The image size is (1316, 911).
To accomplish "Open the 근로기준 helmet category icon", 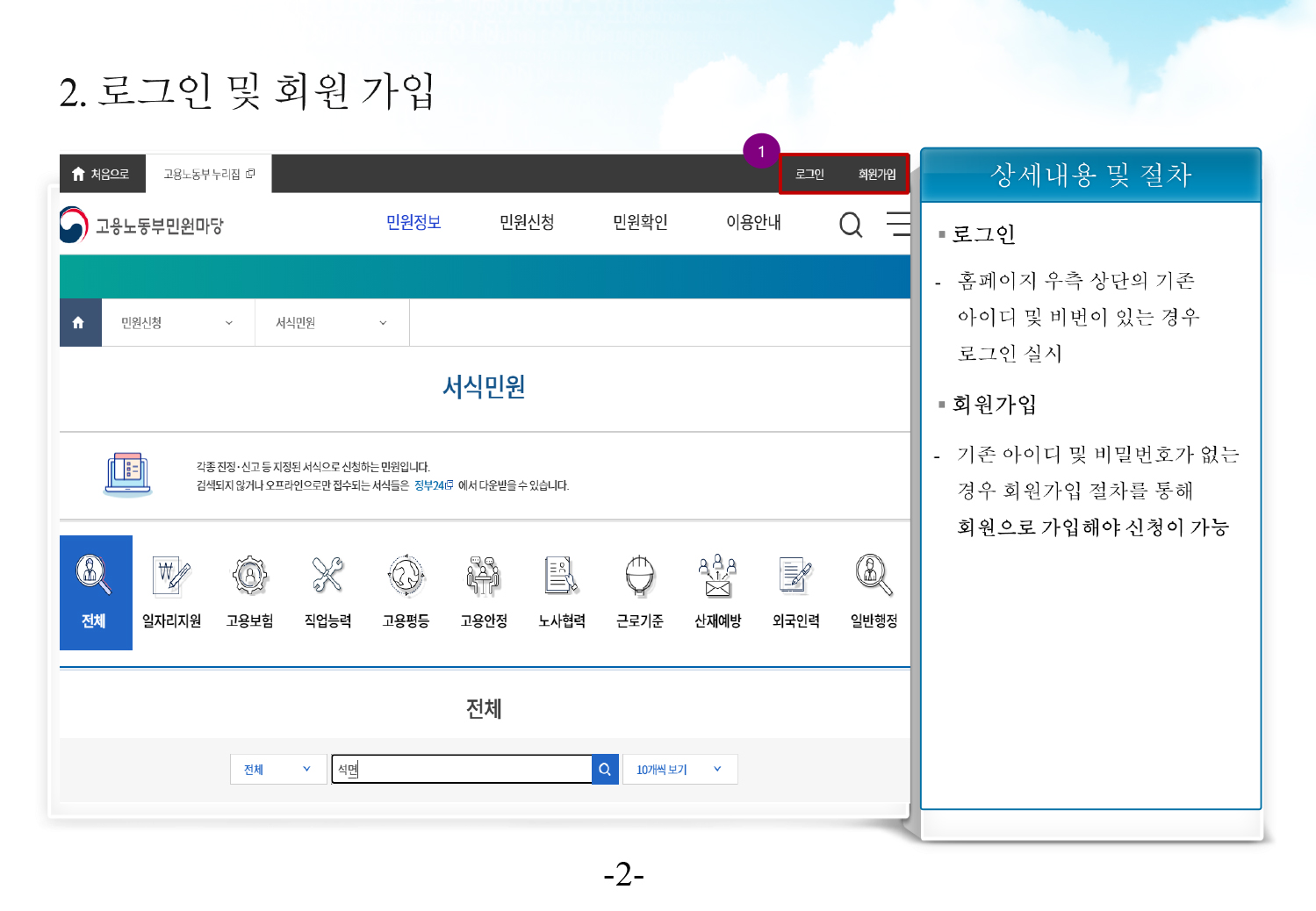I will 640,575.
